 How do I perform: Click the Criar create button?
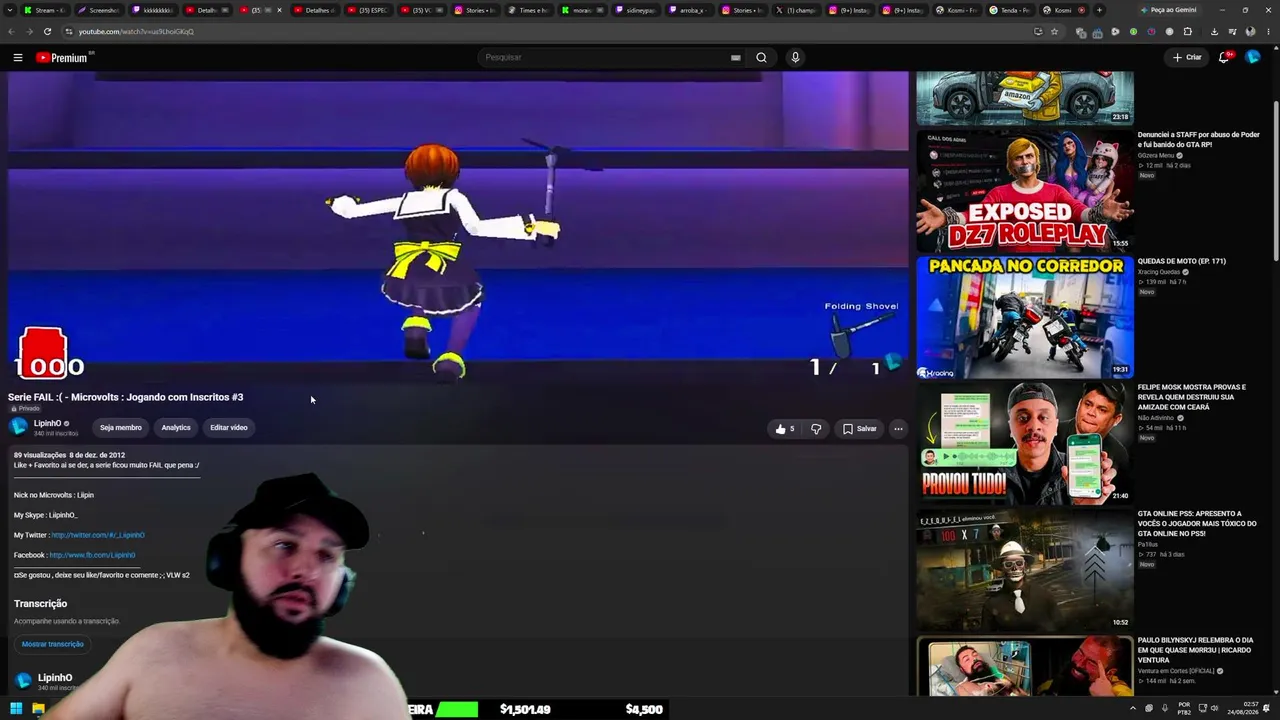click(x=1187, y=57)
